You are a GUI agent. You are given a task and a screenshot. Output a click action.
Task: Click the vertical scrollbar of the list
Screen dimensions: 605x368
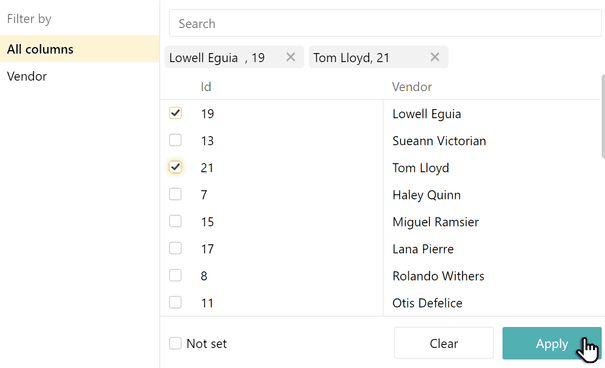(x=603, y=116)
